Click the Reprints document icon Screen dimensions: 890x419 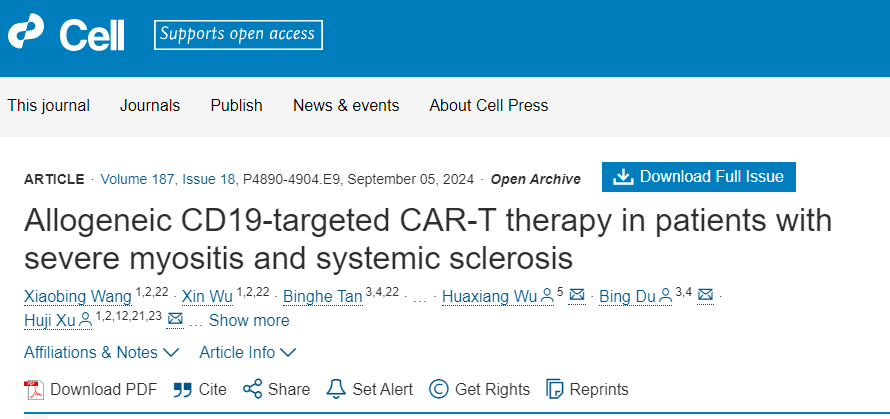(554, 389)
